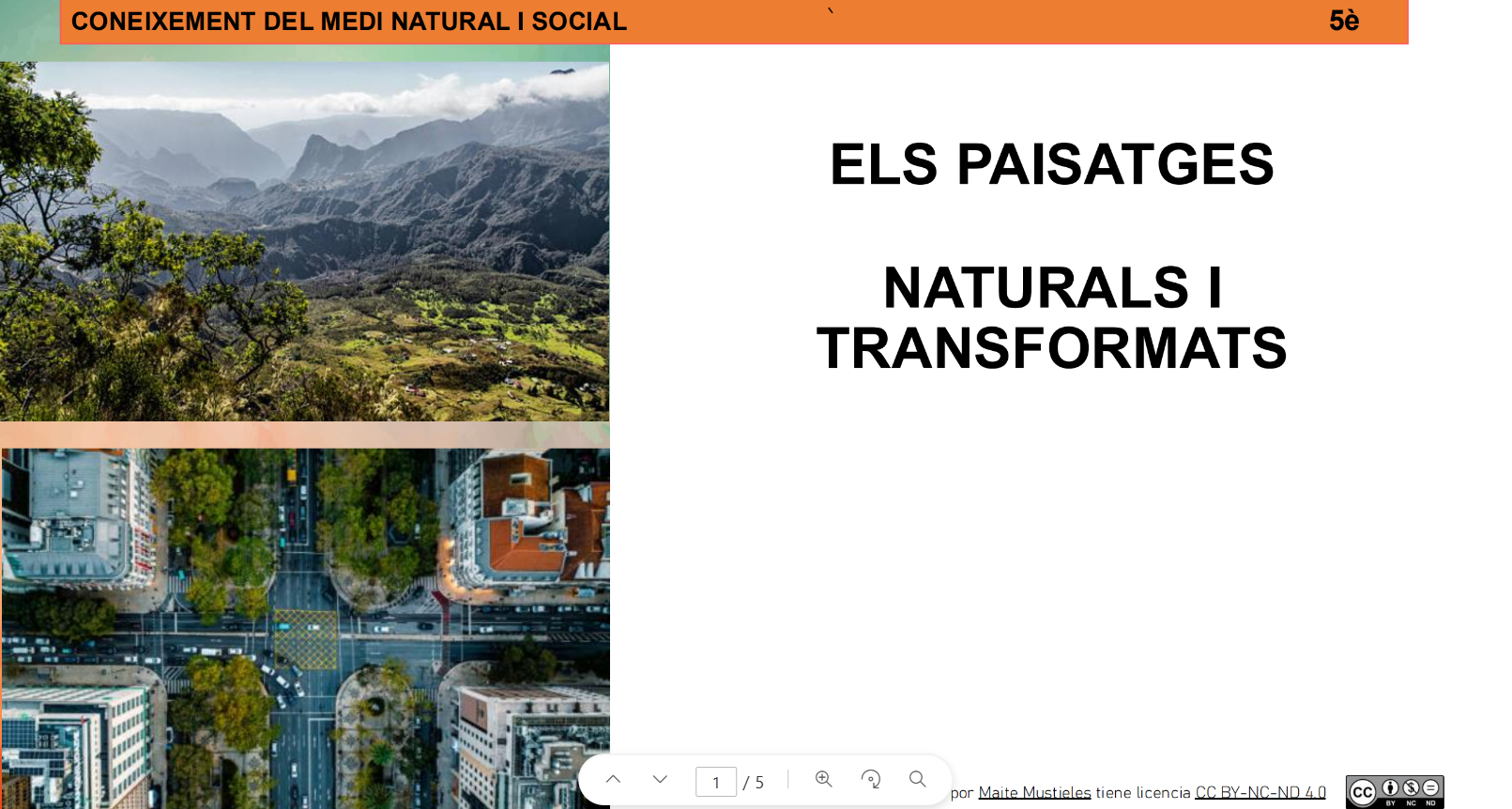Click the total page count "/ 5"
Image resolution: width=1512 pixels, height=809 pixels.
pyautogui.click(x=754, y=782)
